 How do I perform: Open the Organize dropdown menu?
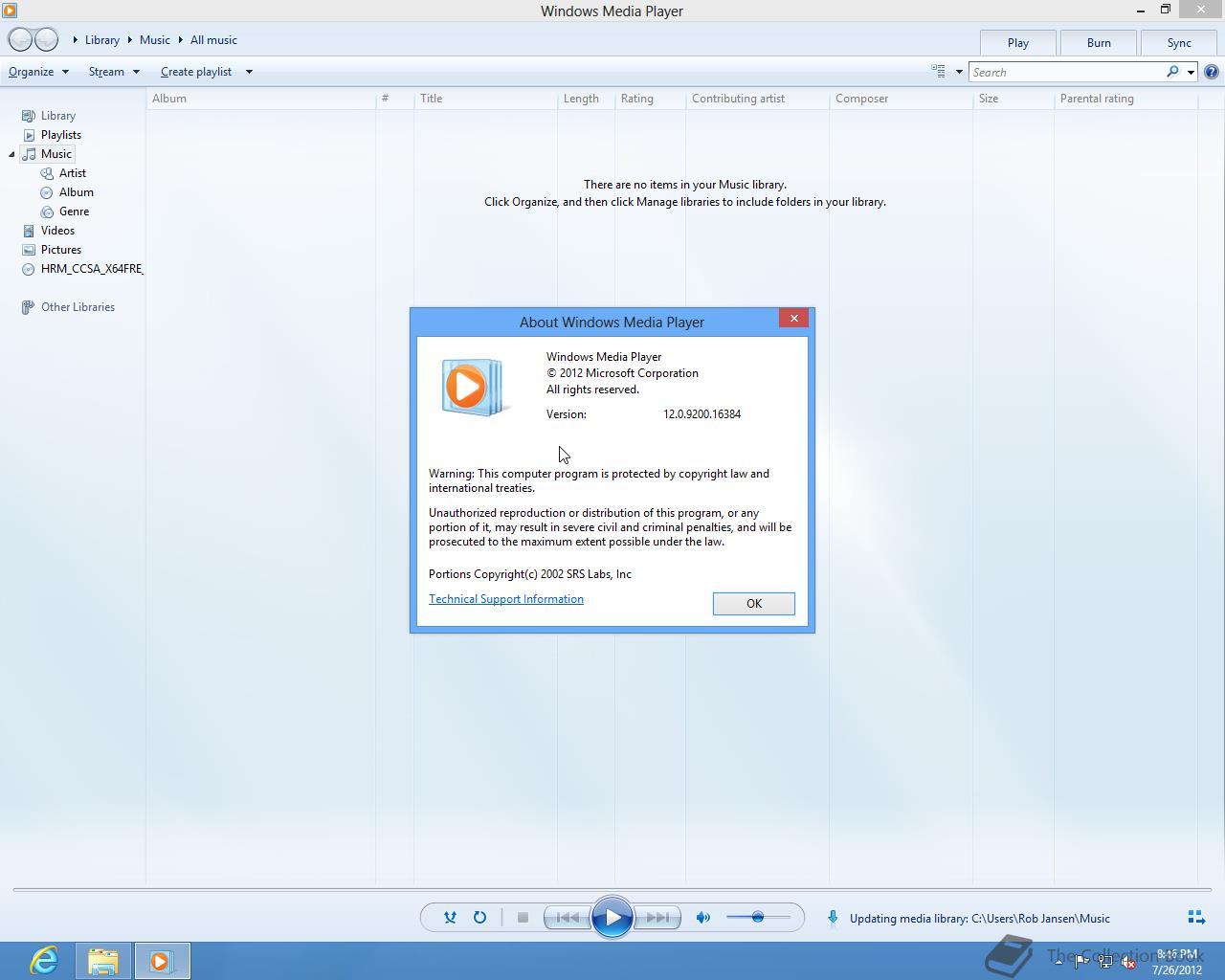(x=38, y=72)
